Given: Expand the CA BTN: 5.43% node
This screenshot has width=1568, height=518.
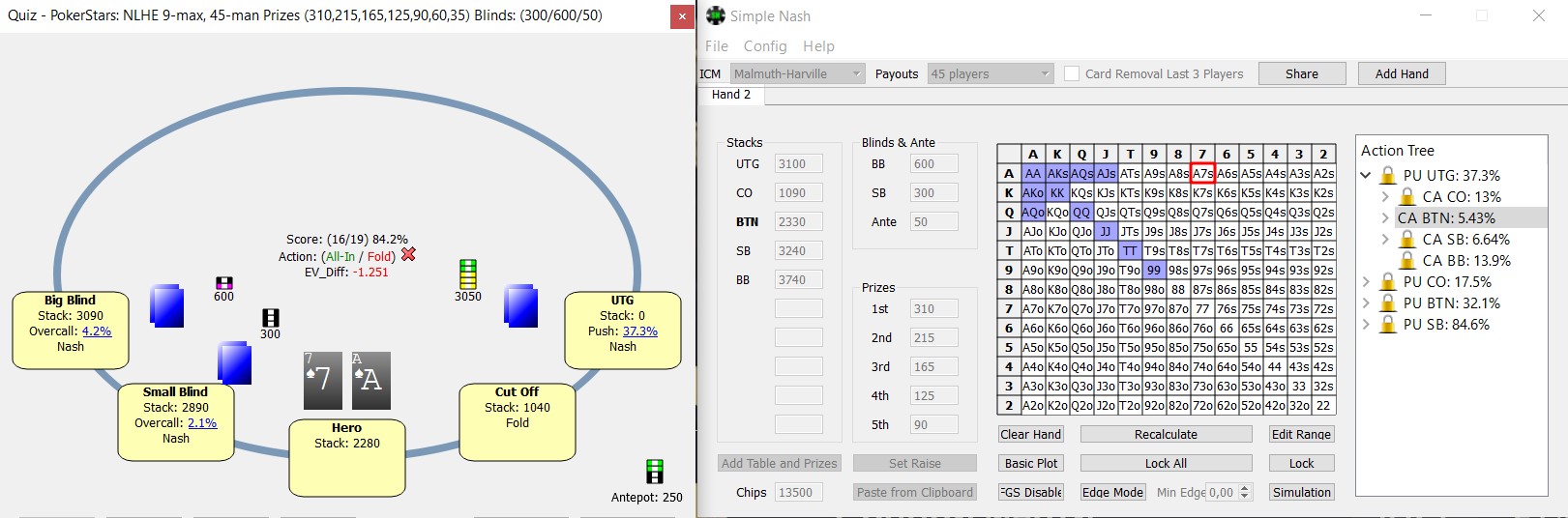Looking at the screenshot, I should [x=1385, y=217].
